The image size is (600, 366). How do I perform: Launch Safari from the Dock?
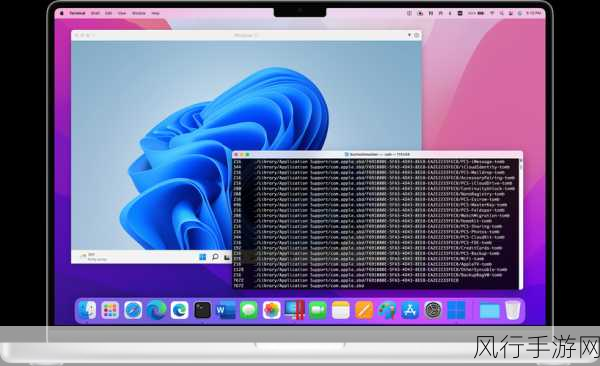(133, 310)
